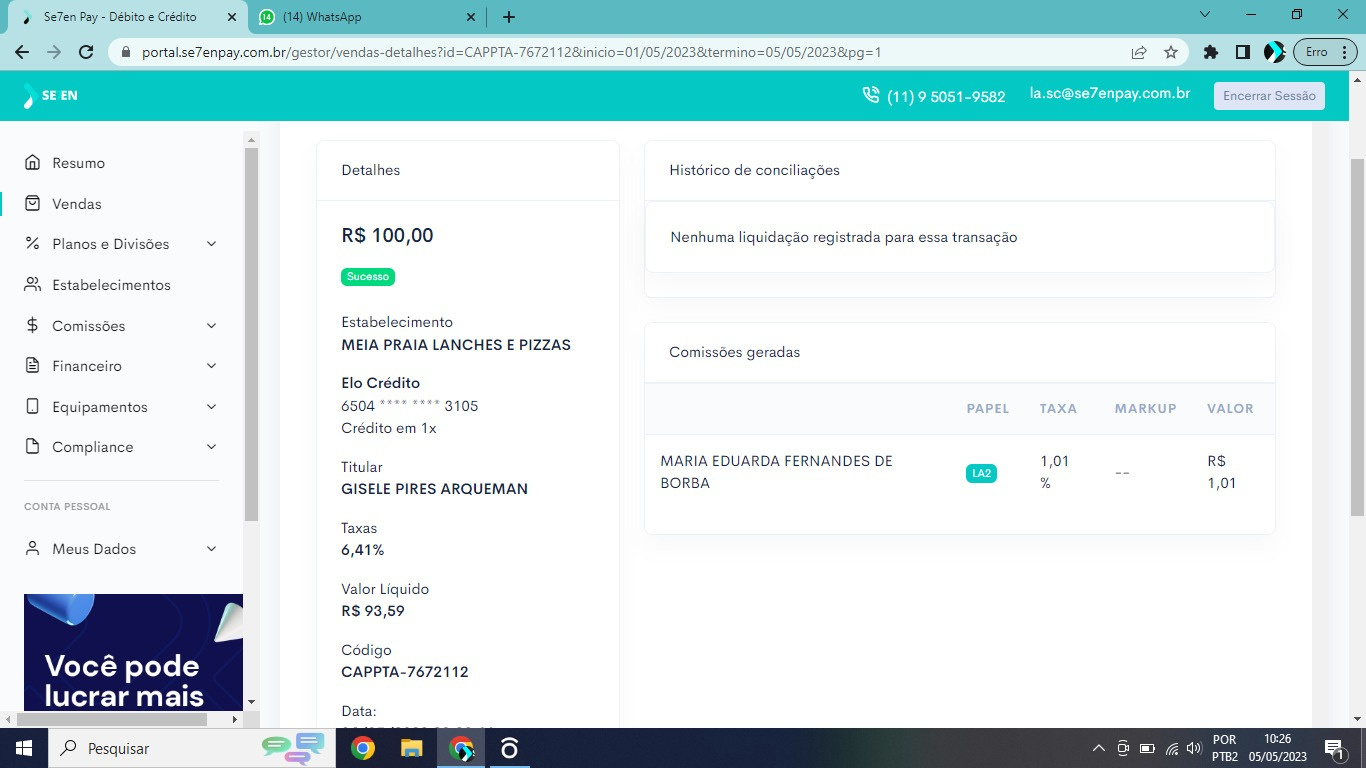Click the code CAPPTA-7672112
The image size is (1366, 768).
coord(405,672)
